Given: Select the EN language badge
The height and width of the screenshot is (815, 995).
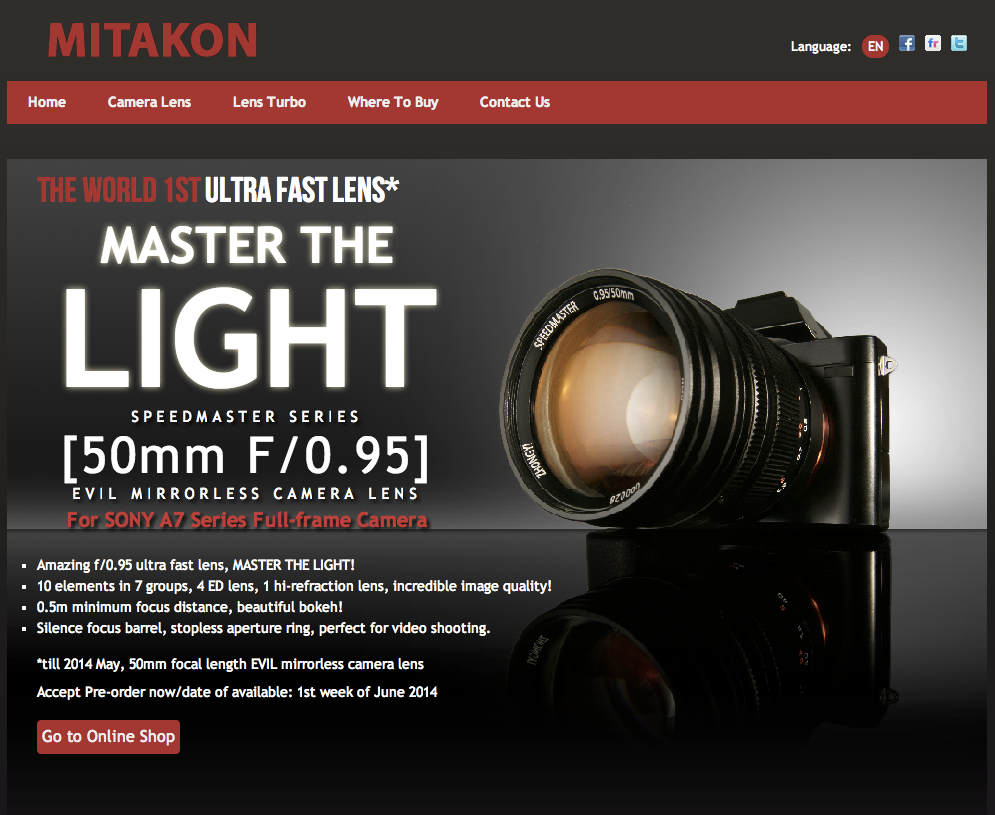Looking at the screenshot, I should [x=875, y=46].
